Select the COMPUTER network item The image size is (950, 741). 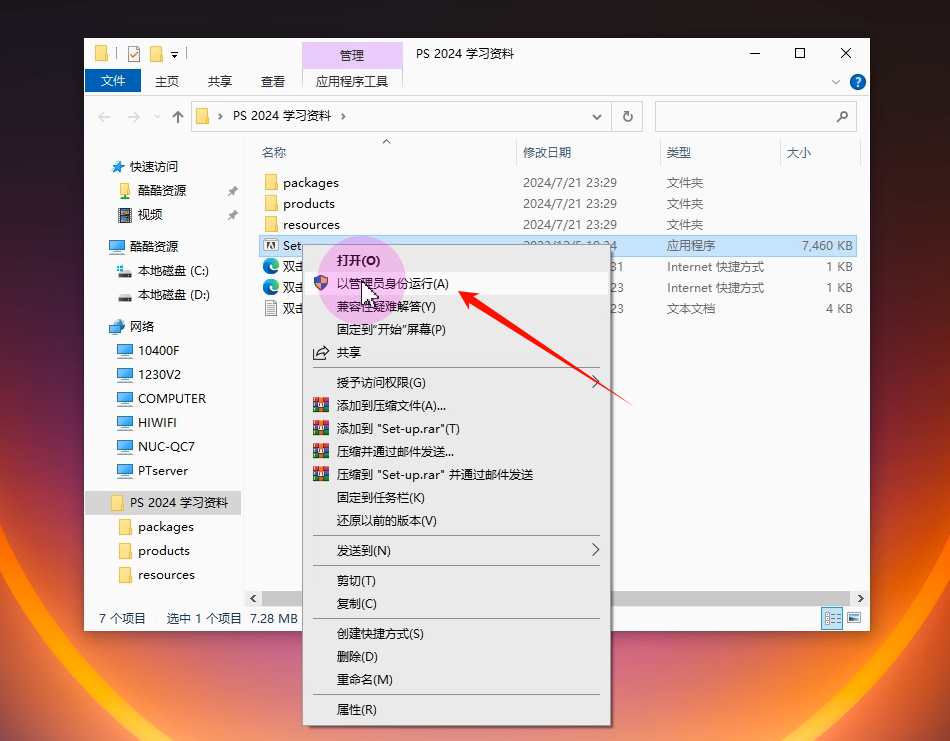click(171, 398)
